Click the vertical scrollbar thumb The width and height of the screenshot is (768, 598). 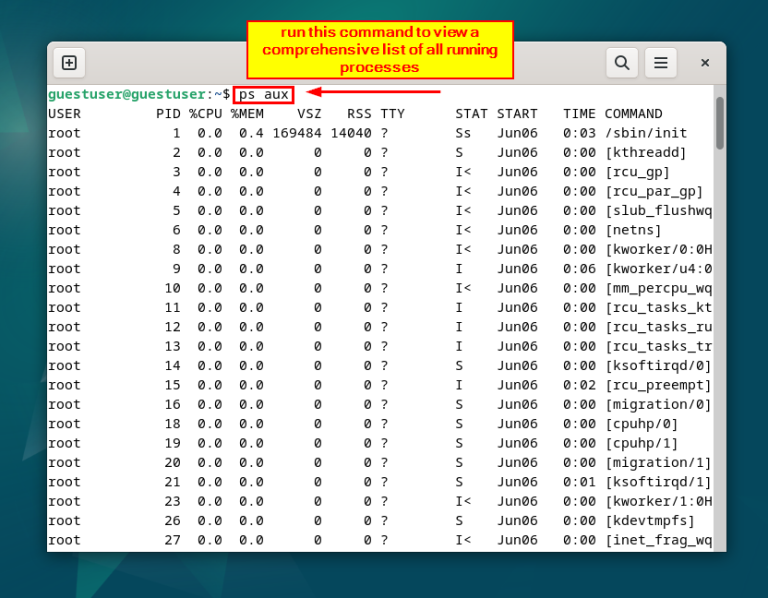[719, 124]
